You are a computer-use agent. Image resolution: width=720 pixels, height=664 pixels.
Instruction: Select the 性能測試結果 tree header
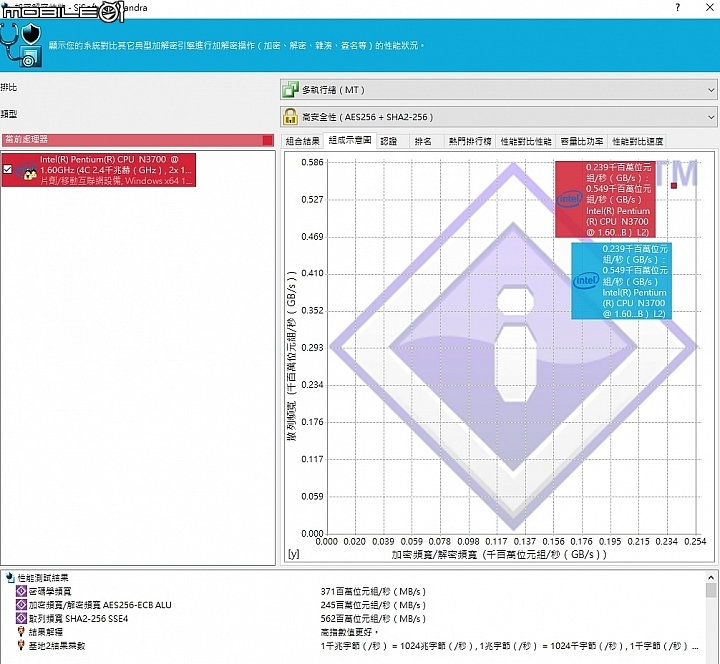(x=43, y=578)
